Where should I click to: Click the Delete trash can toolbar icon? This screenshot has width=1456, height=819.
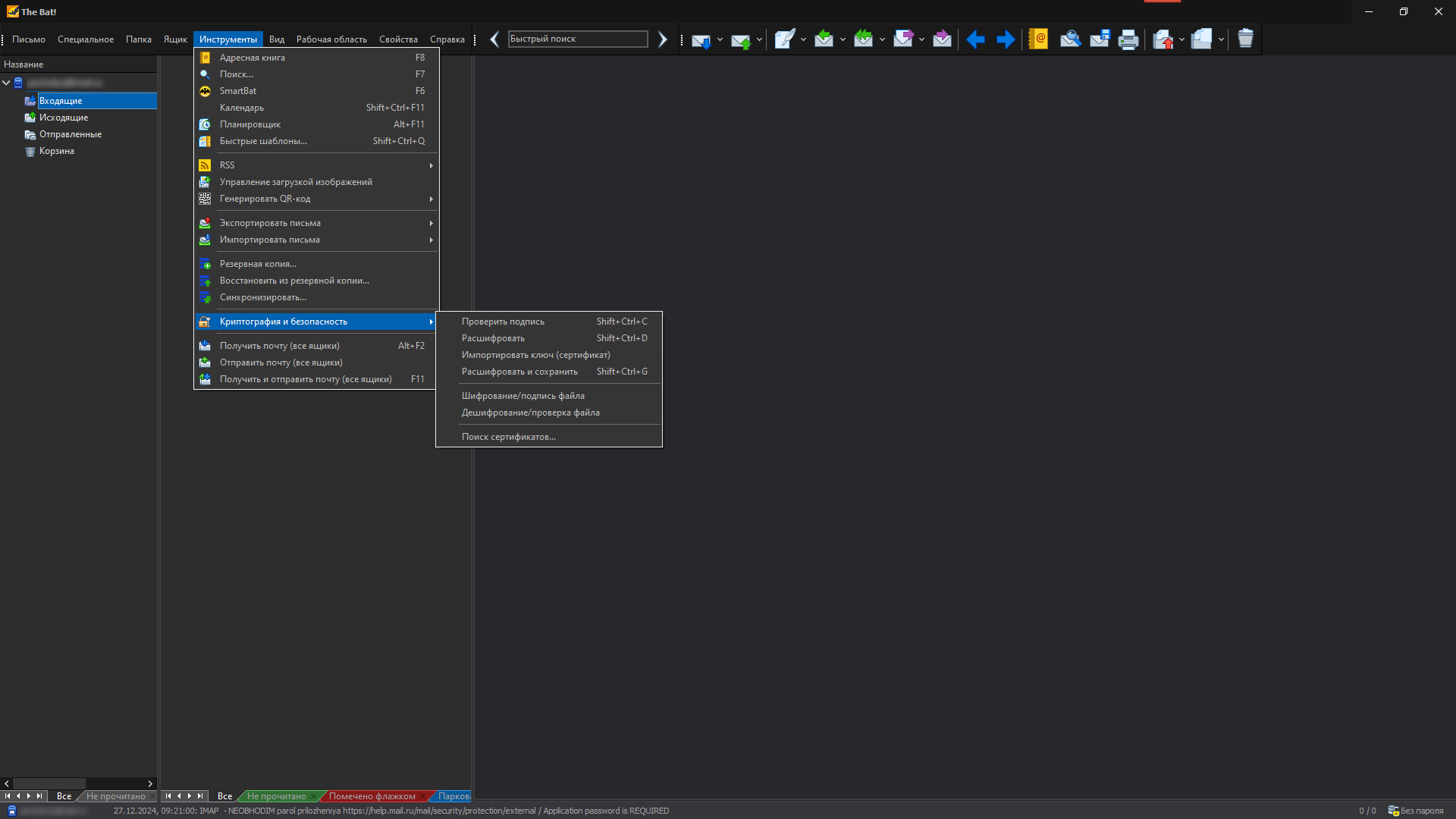1245,39
